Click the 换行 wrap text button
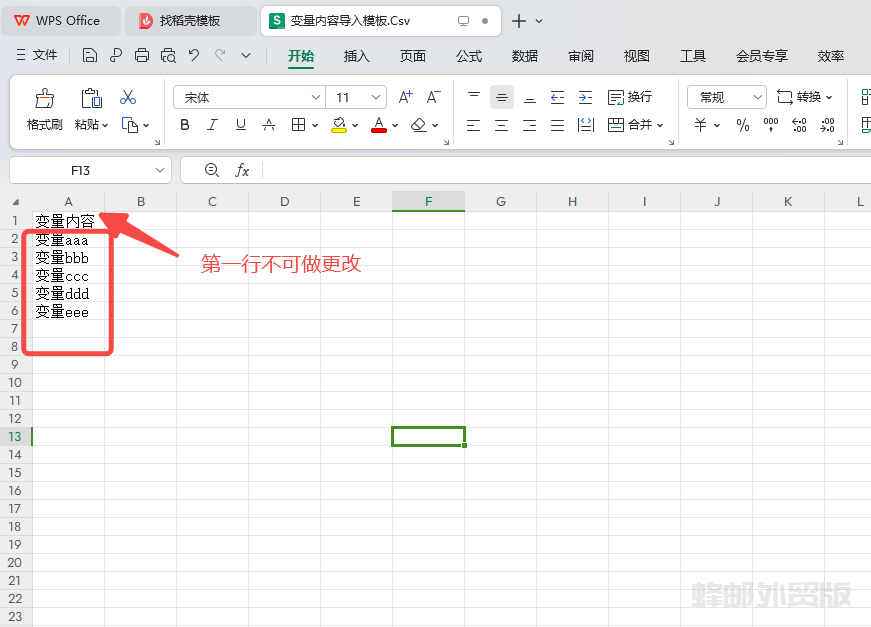Screen dimensions: 871x627 (629, 97)
